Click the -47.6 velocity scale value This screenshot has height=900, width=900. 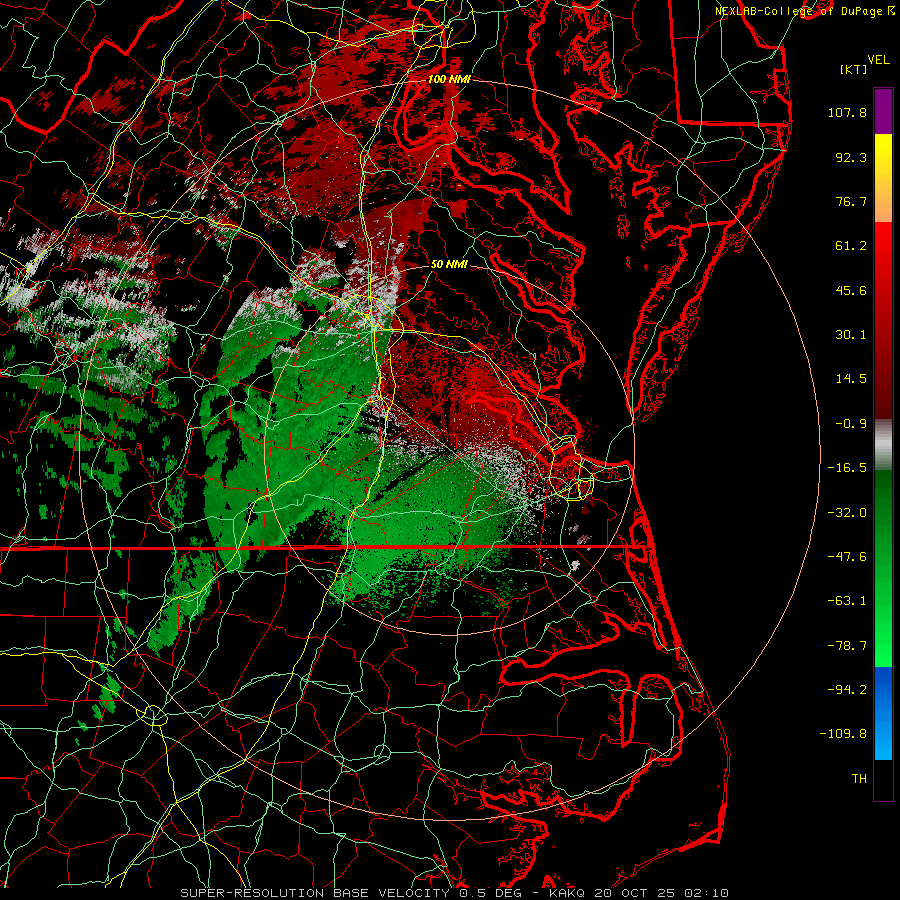point(847,557)
